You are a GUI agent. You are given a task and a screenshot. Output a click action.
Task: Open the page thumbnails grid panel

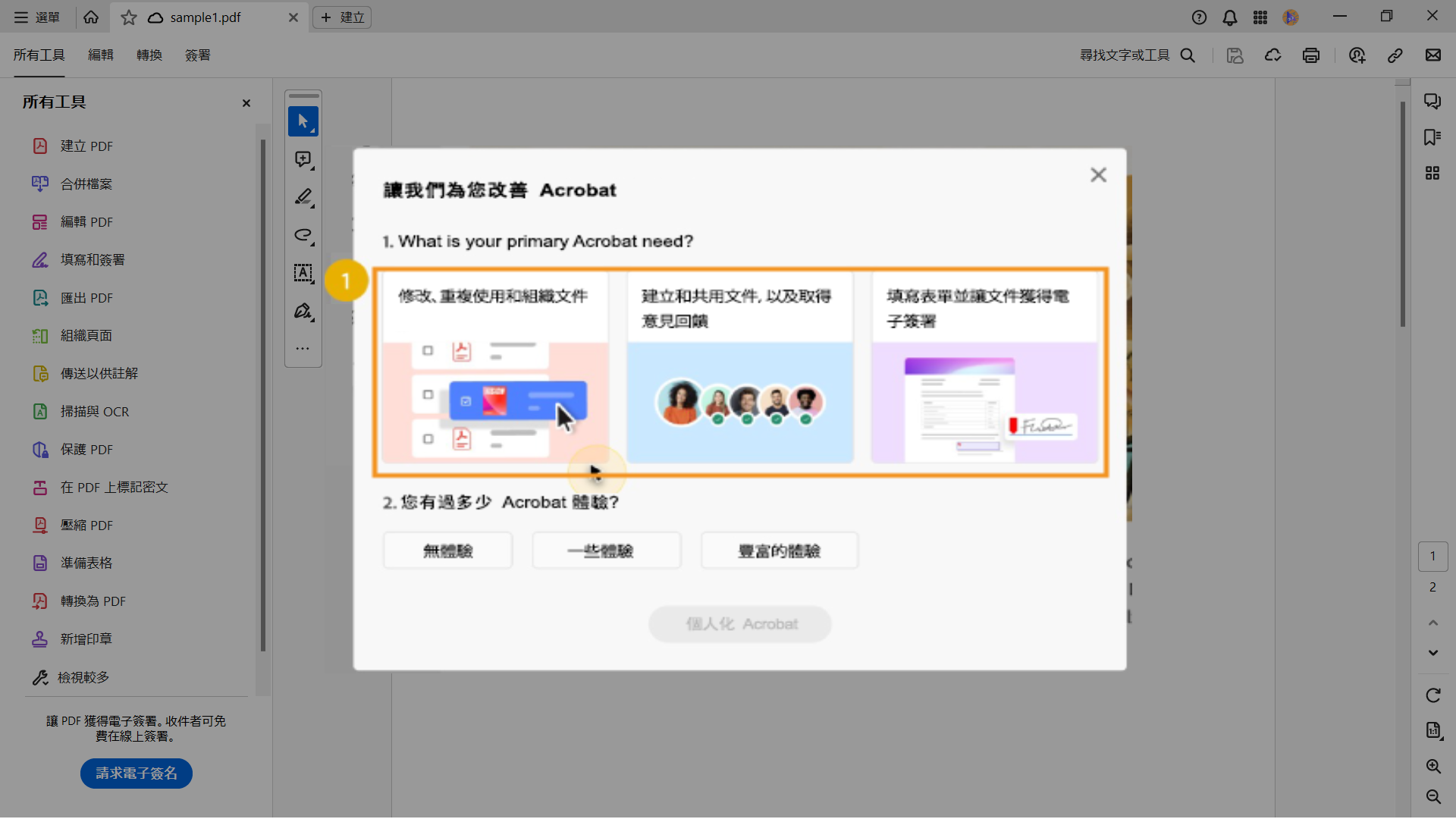(x=1432, y=172)
